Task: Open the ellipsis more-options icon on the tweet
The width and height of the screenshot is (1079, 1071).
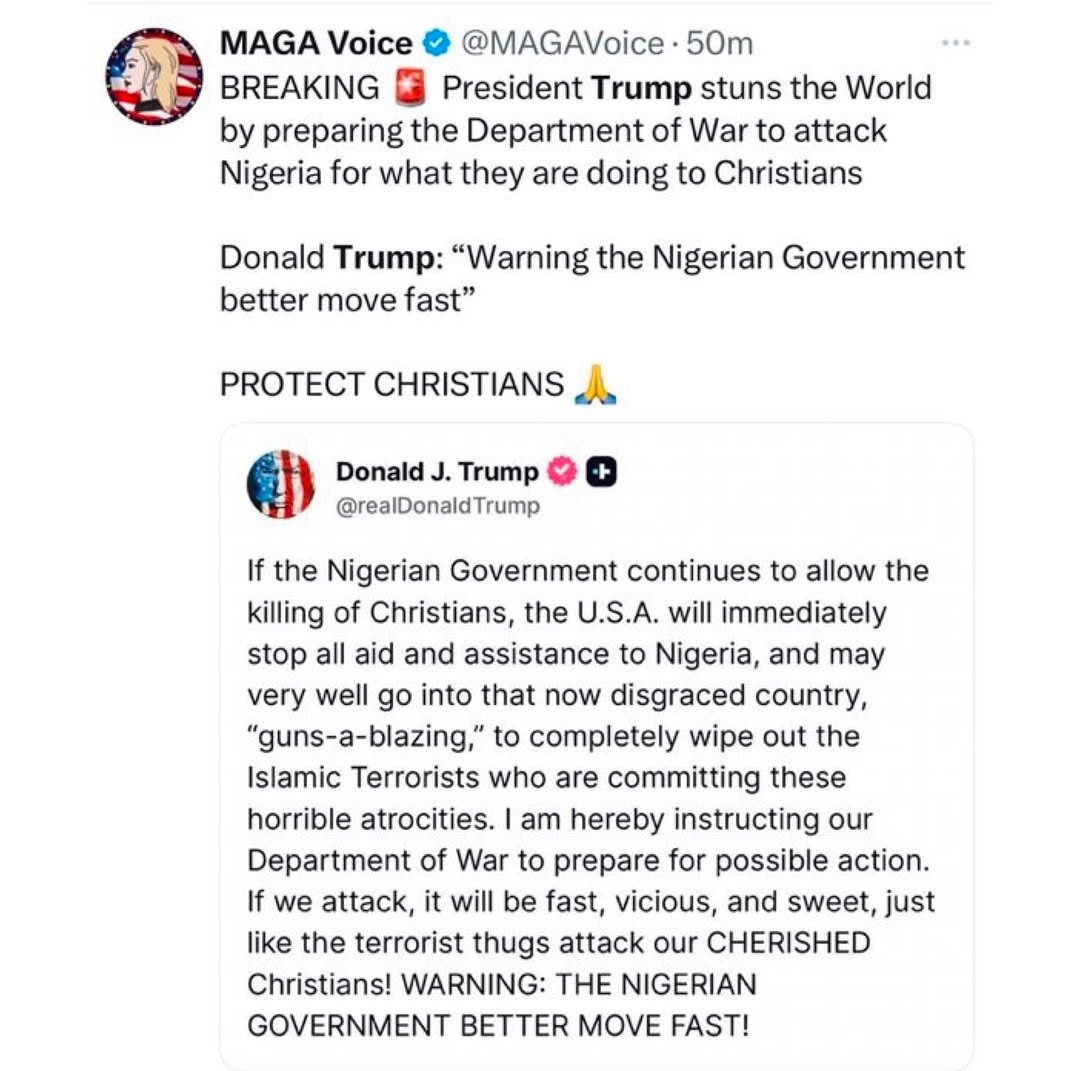Action: pos(956,42)
